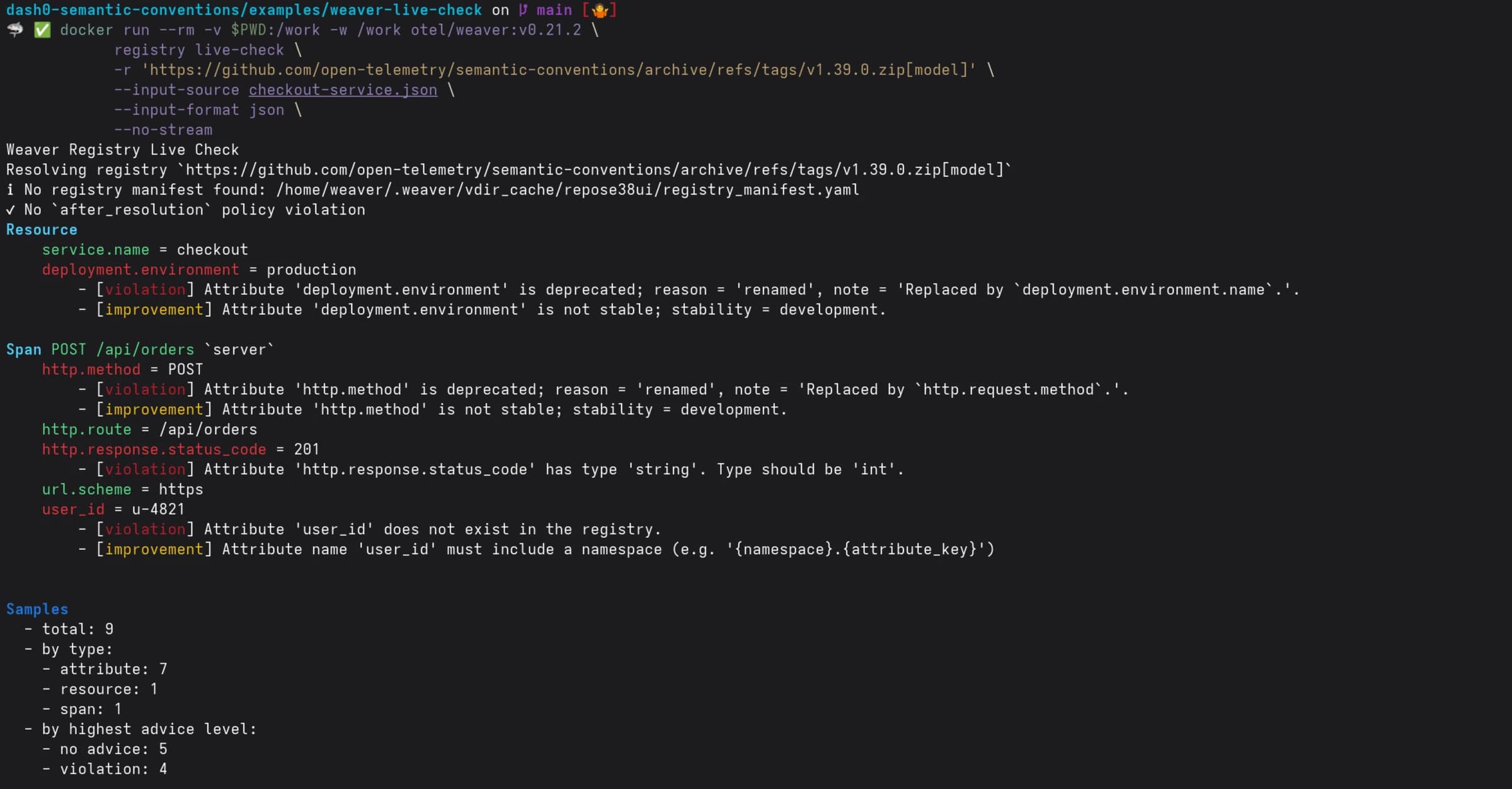The height and width of the screenshot is (789, 1512).
Task: Click the improvement tag for user_id namespace
Action: 154,549
